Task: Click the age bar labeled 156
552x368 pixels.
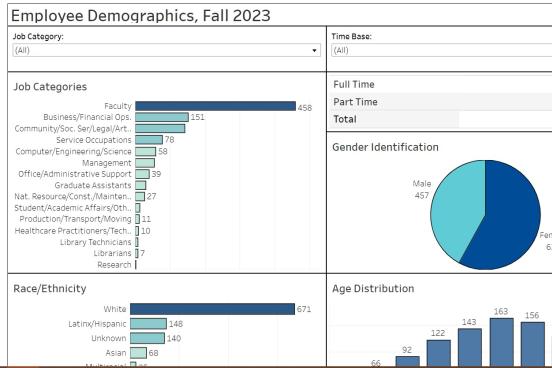Action: 533,344
